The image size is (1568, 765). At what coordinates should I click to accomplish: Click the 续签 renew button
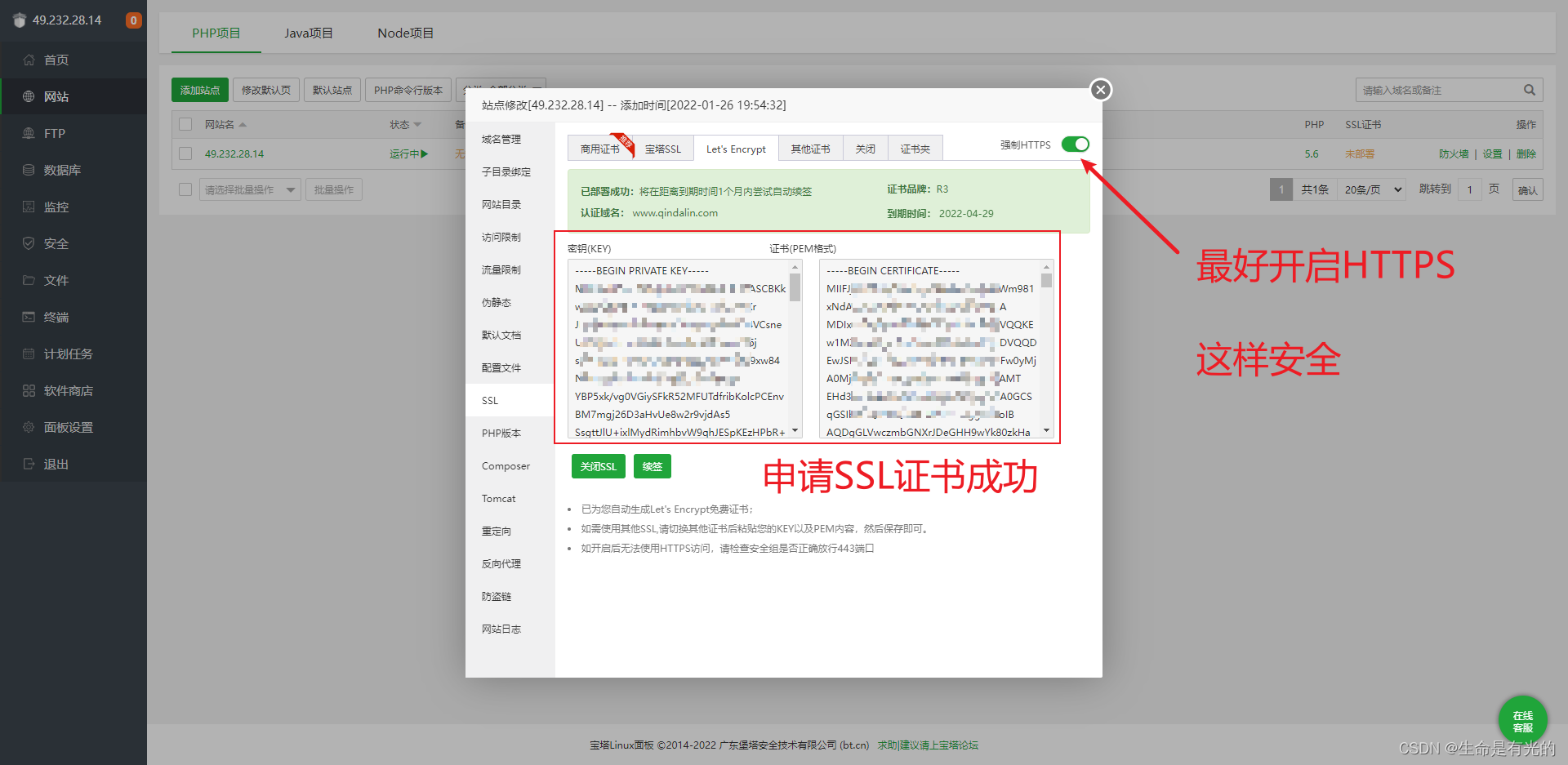(652, 466)
